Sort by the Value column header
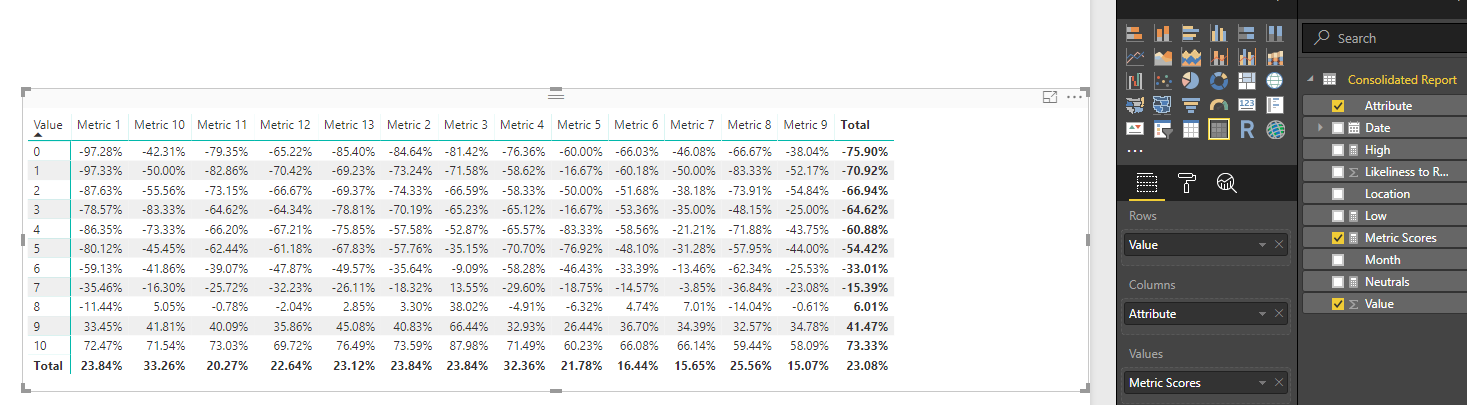Image resolution: width=1467 pixels, height=405 pixels. [x=48, y=125]
